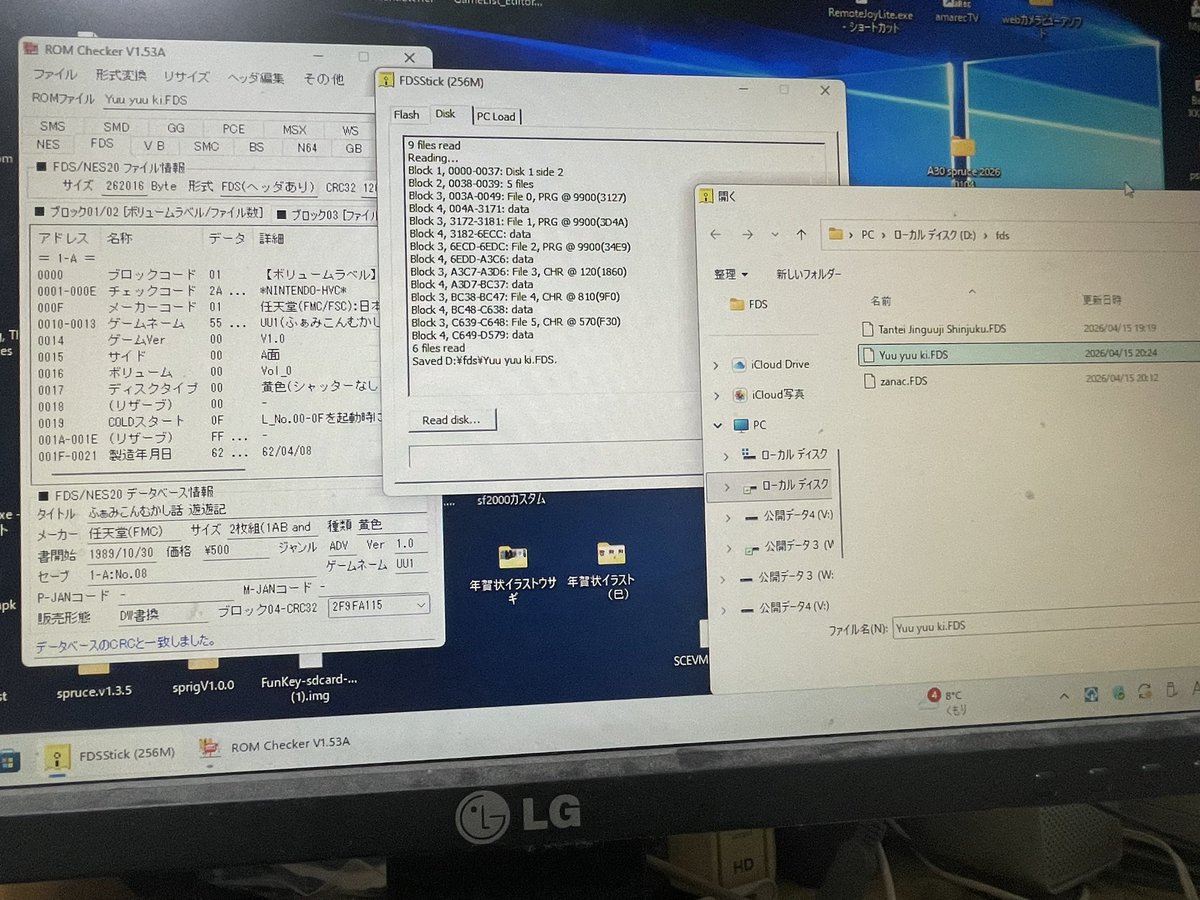Image resolution: width=1200 pixels, height=900 pixels.
Task: Click the 'Saved D:\fds\Yuu yuu ki.FDS.' log line
Action: point(482,360)
